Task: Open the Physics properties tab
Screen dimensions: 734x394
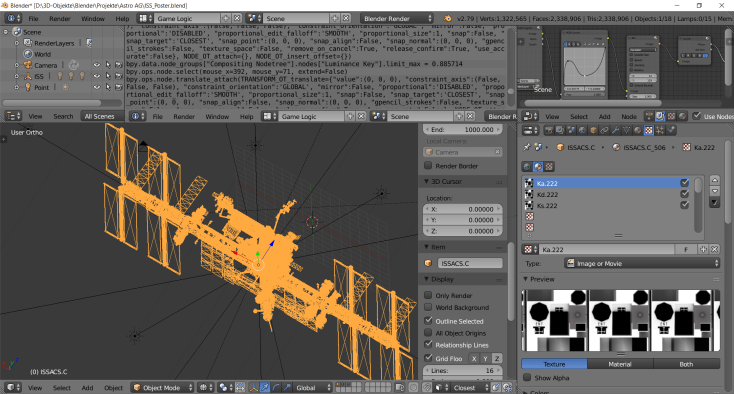Action: pos(671,130)
